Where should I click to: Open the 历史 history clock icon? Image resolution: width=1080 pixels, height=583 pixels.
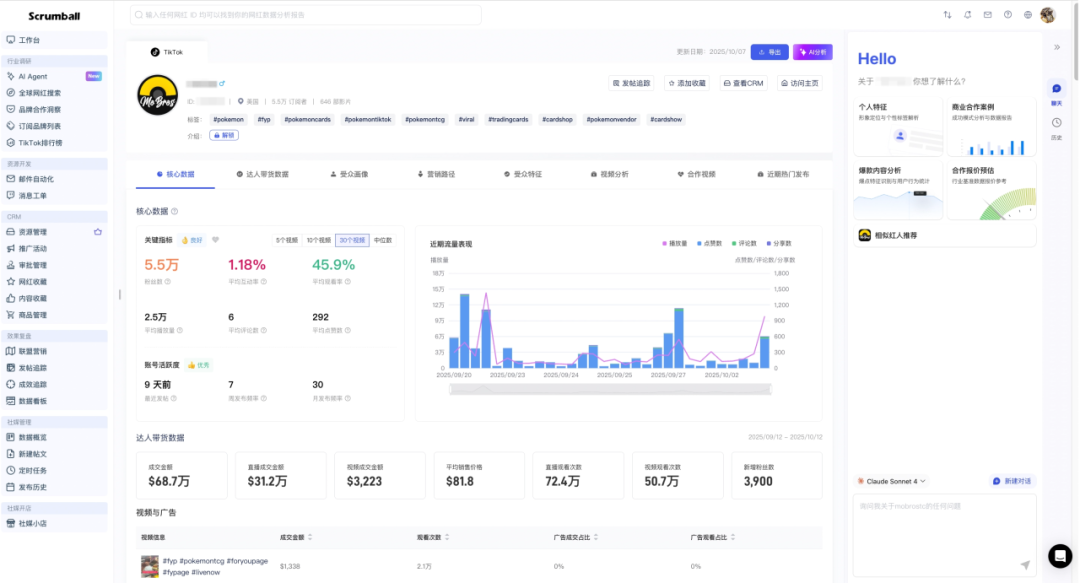pos(1057,124)
